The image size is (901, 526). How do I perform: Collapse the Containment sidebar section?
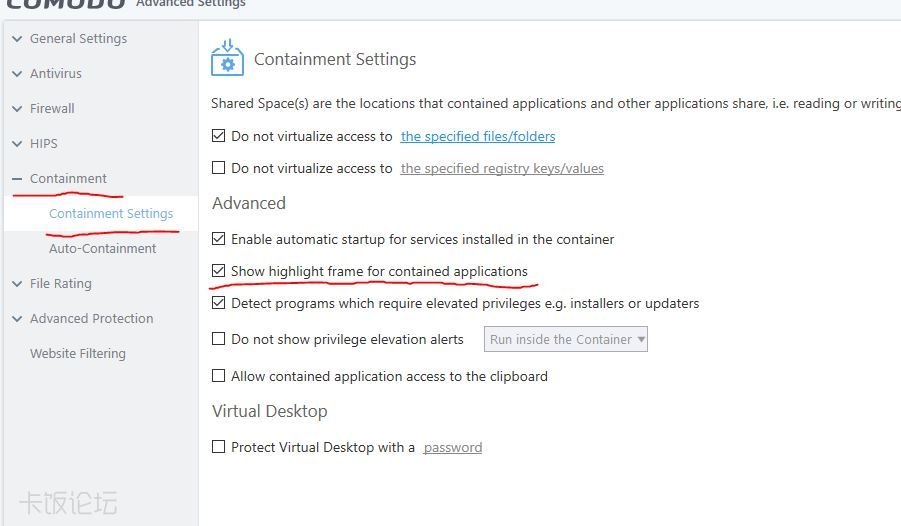pyautogui.click(x=17, y=179)
